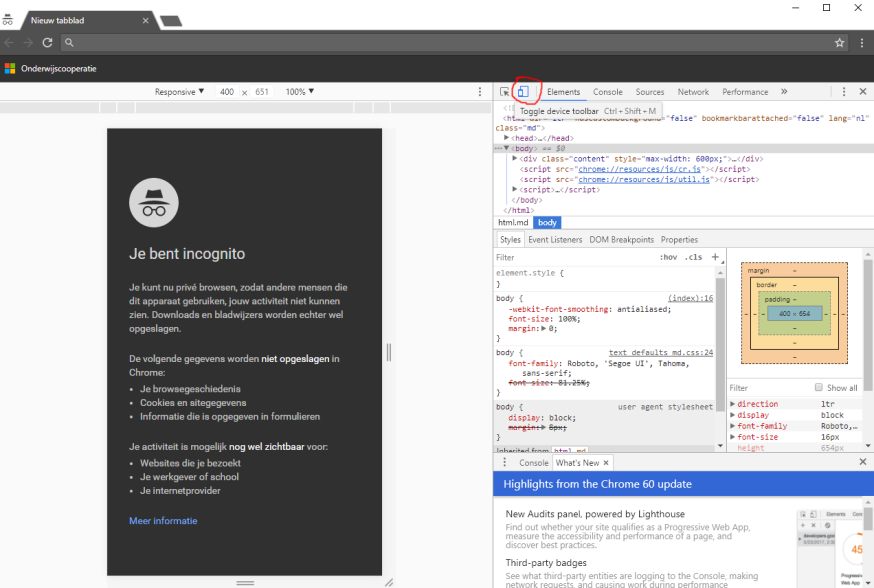Screen dimensions: 874x588
Task: Click the Meer informatie link
Action: (163, 521)
